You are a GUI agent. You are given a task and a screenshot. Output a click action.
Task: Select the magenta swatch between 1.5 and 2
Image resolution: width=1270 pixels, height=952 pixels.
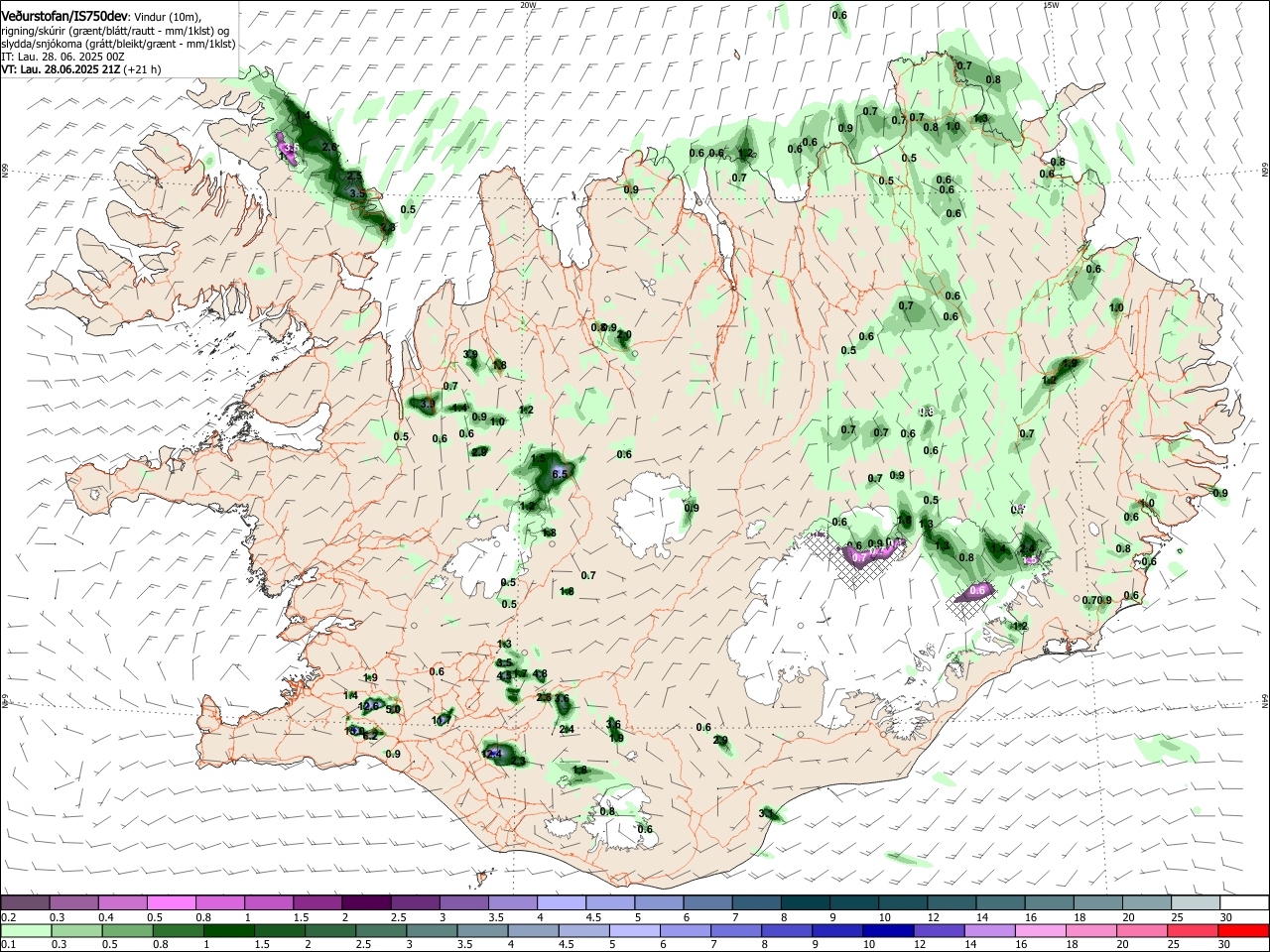[x=318, y=903]
